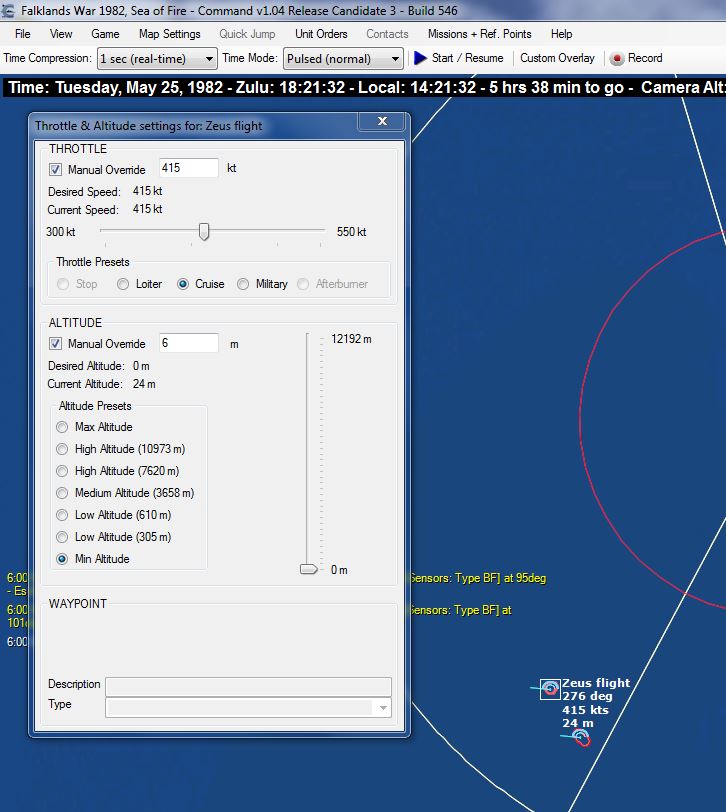The width and height of the screenshot is (726, 812).
Task: Open the File menu
Action: pyautogui.click(x=23, y=34)
